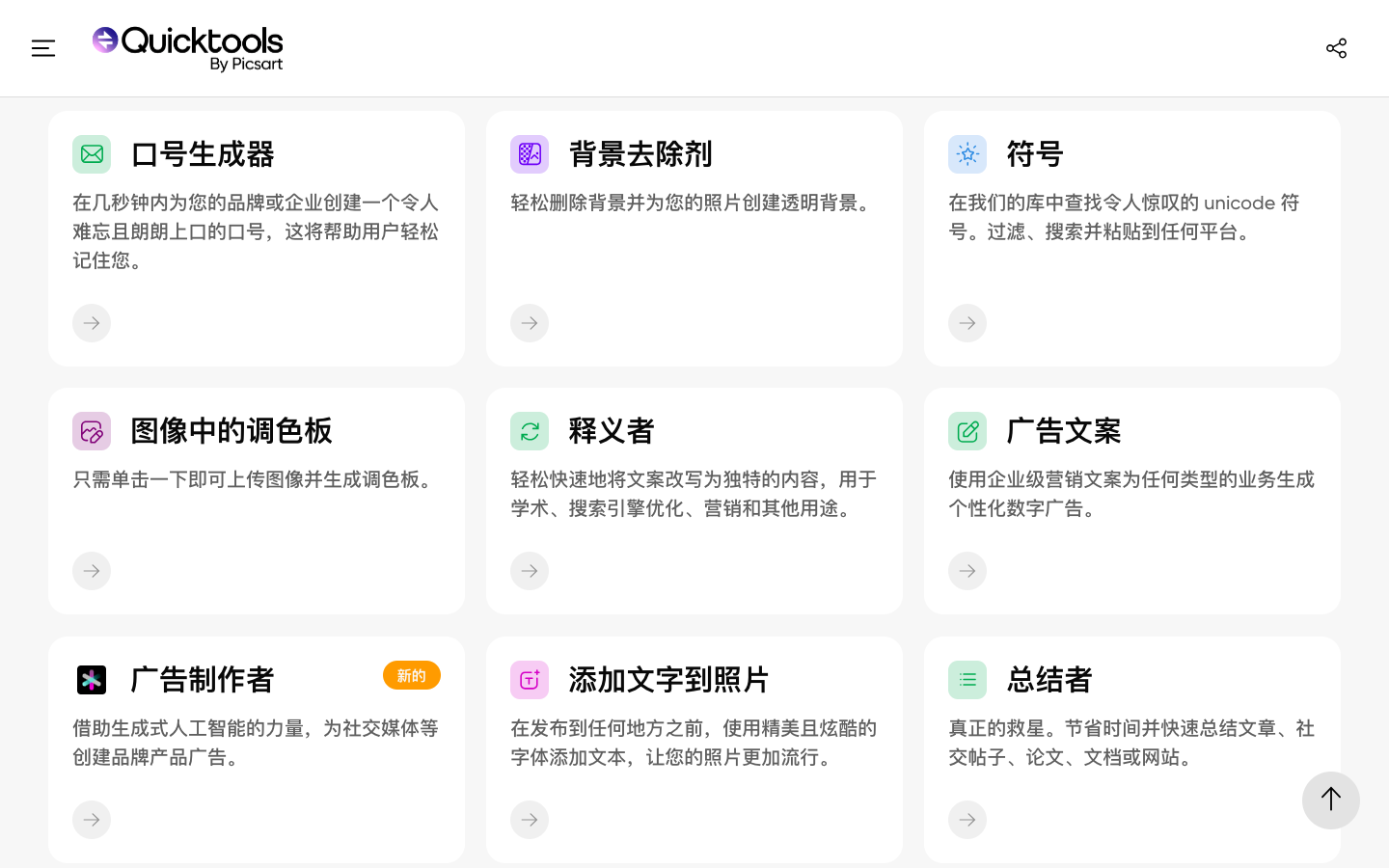Select the 背景去除剂 tool icon
Screen dimensions: 1389x868
(x=530, y=154)
